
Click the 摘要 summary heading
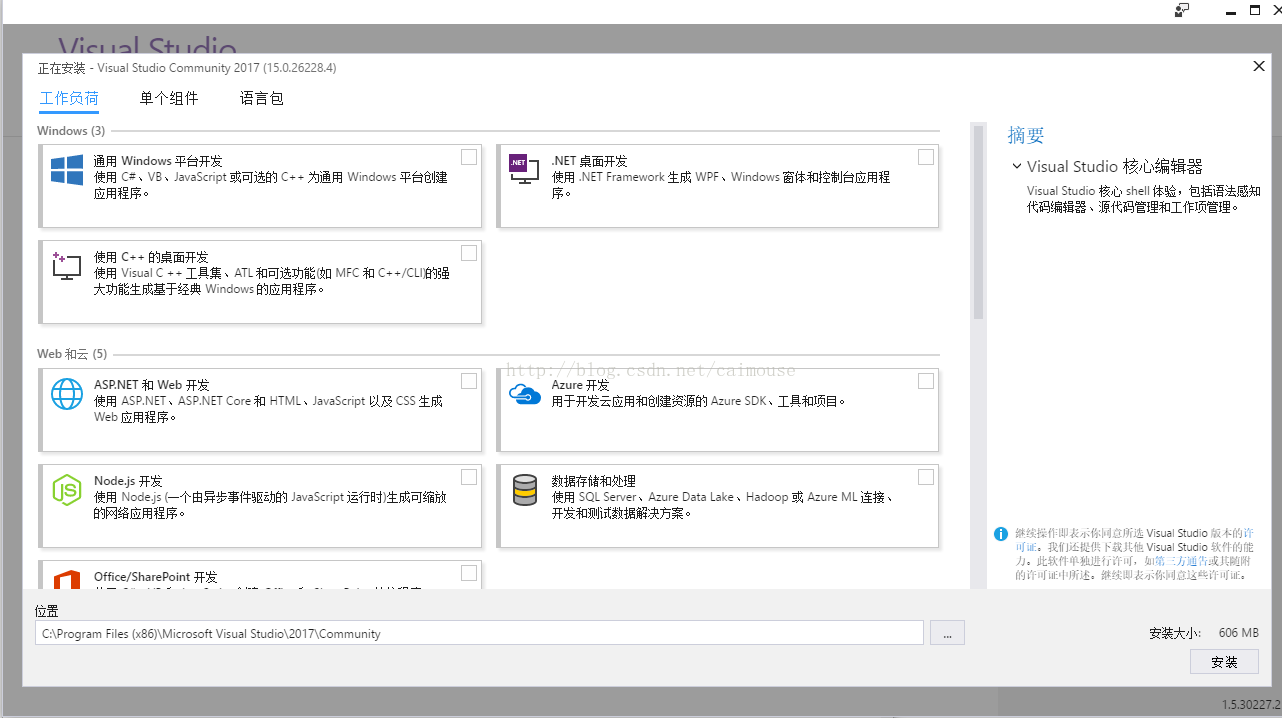point(1026,135)
